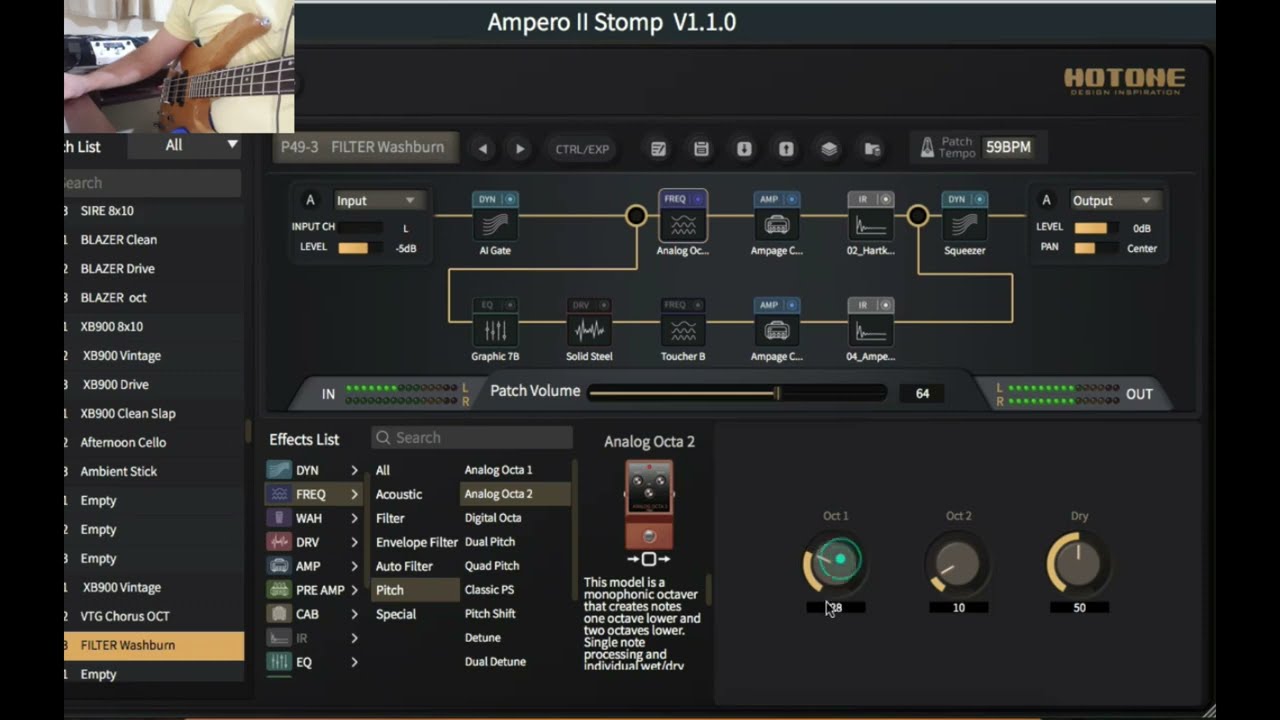Click the Oct 2 knob

tap(958, 564)
